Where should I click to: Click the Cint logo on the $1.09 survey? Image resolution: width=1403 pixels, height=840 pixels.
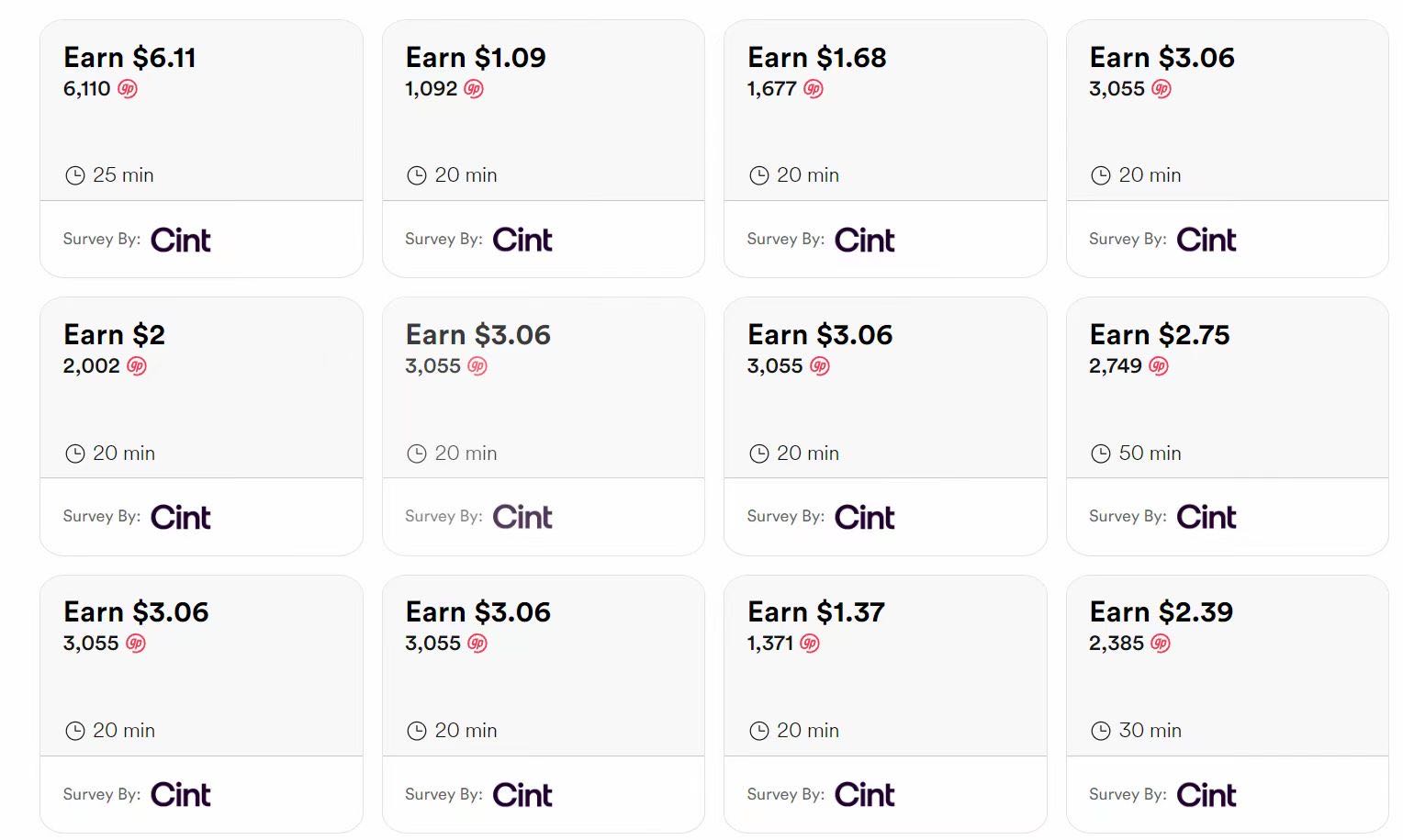click(522, 240)
